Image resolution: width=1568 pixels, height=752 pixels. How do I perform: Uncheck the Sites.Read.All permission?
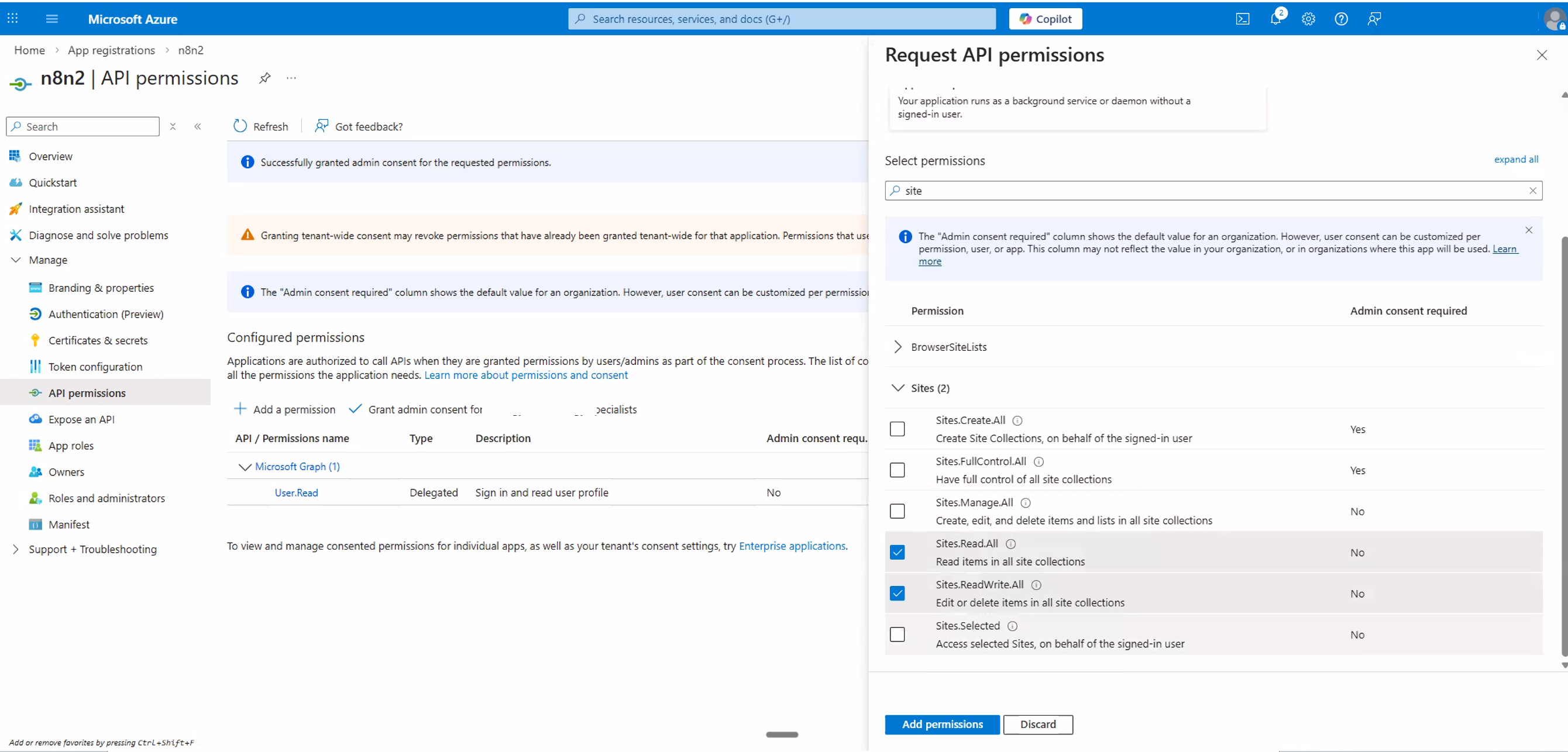click(x=898, y=552)
